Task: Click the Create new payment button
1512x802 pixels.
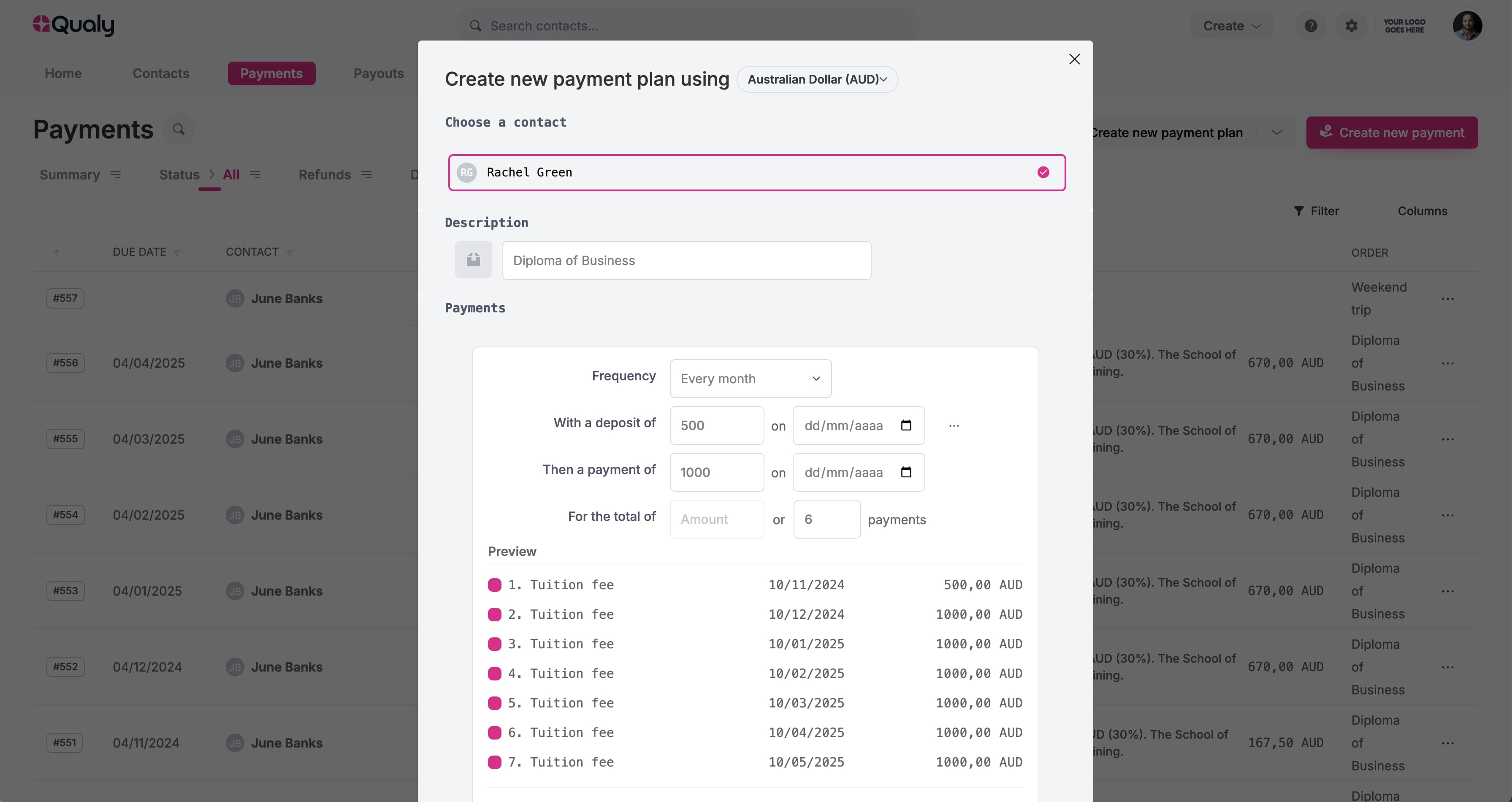Action: [x=1392, y=133]
